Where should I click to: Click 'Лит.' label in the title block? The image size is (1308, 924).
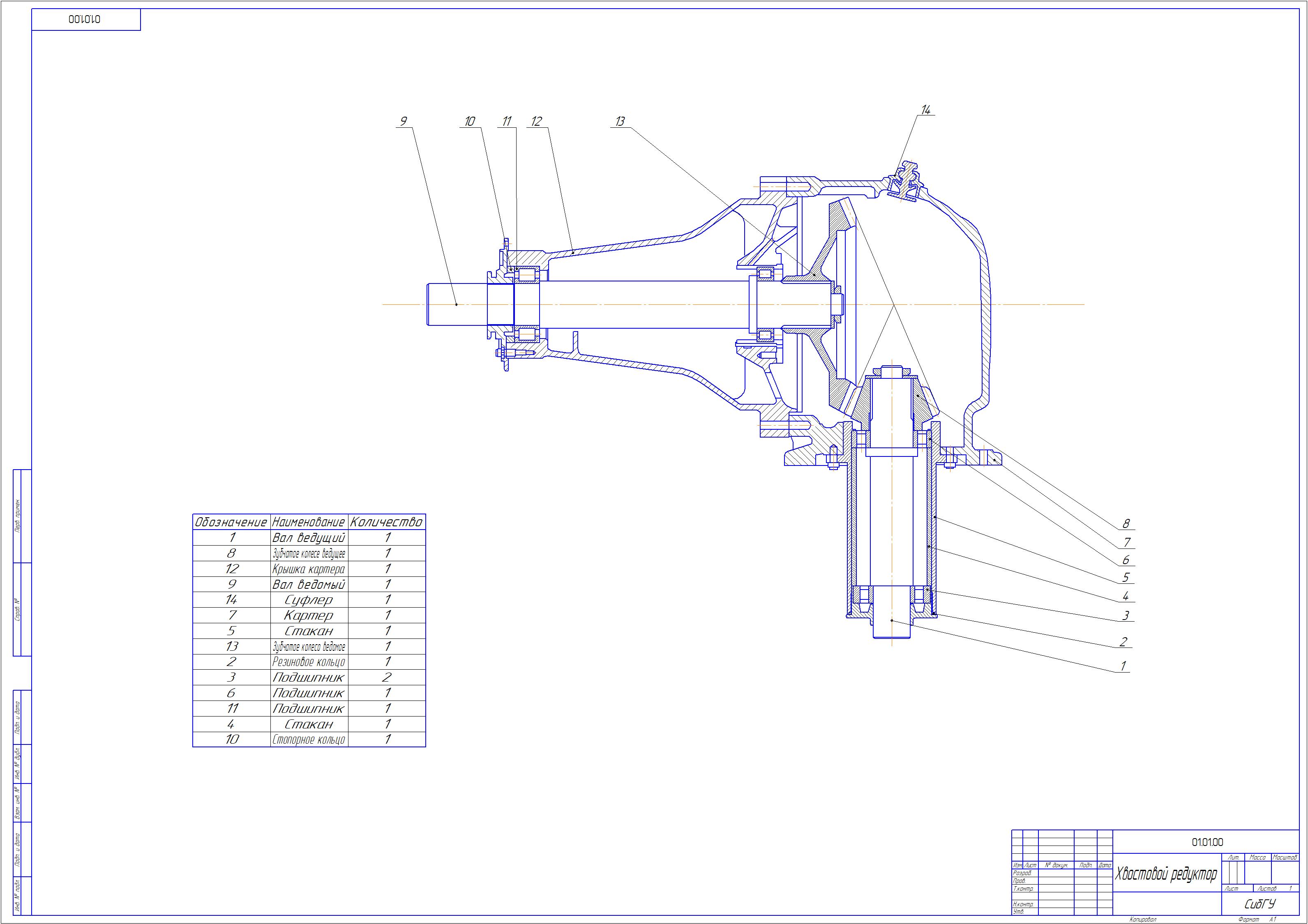coord(1234,857)
